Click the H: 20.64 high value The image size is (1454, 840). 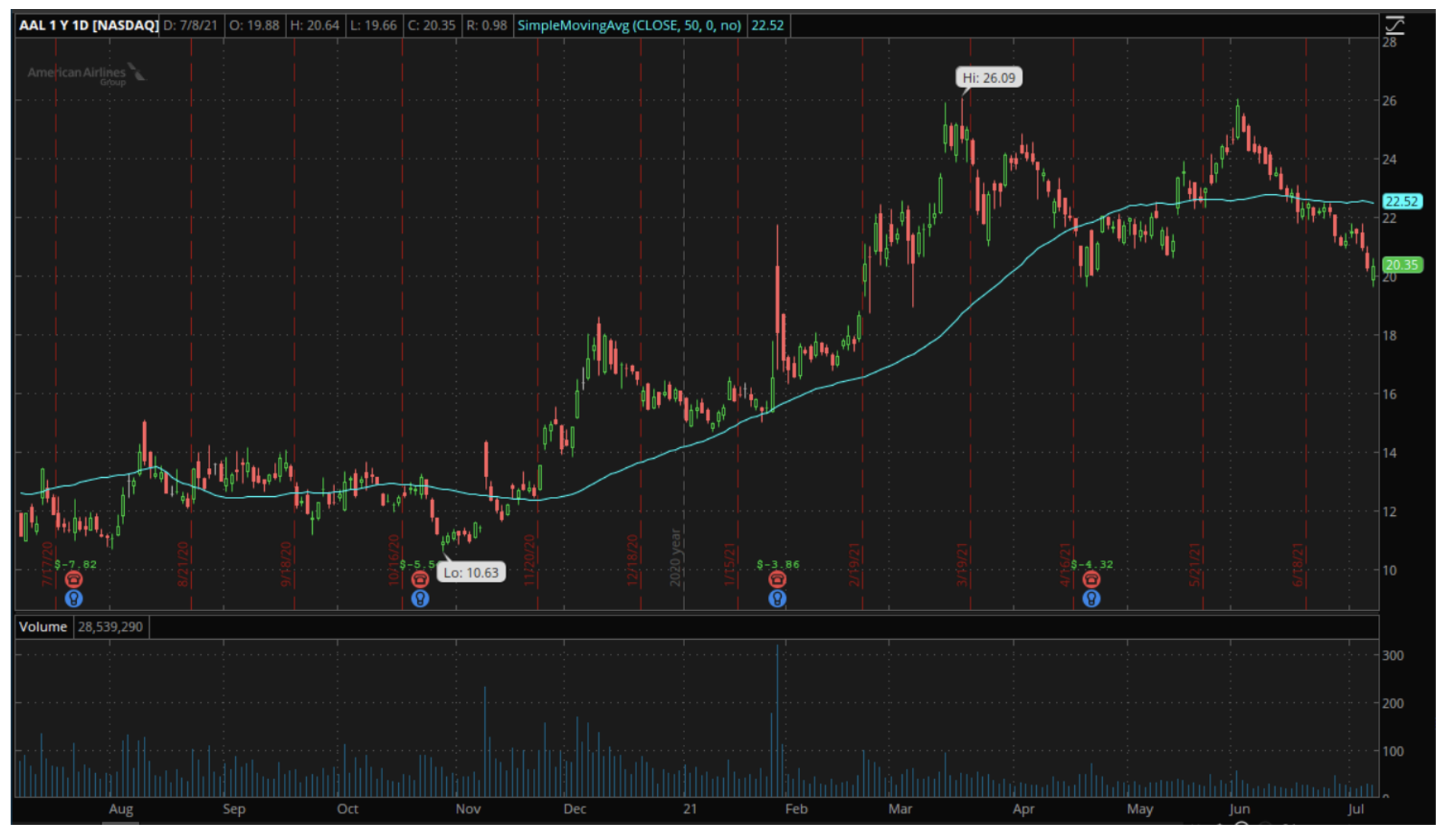[314, 25]
